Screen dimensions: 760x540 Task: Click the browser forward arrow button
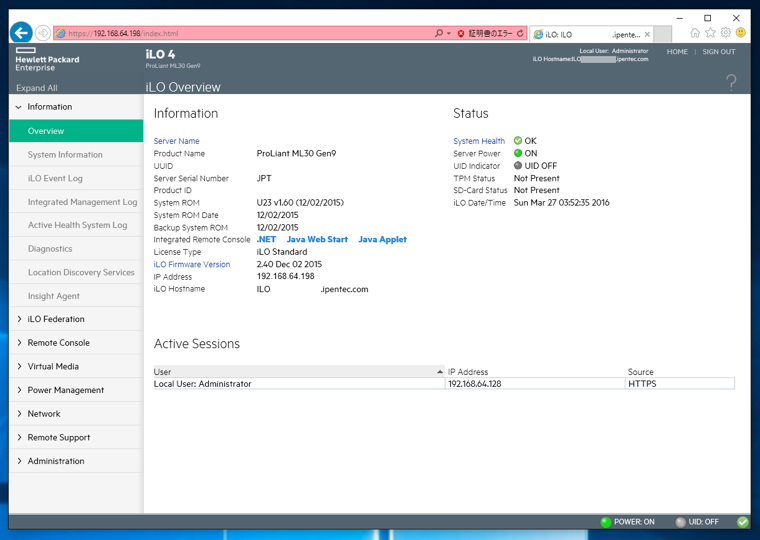pyautogui.click(x=43, y=33)
